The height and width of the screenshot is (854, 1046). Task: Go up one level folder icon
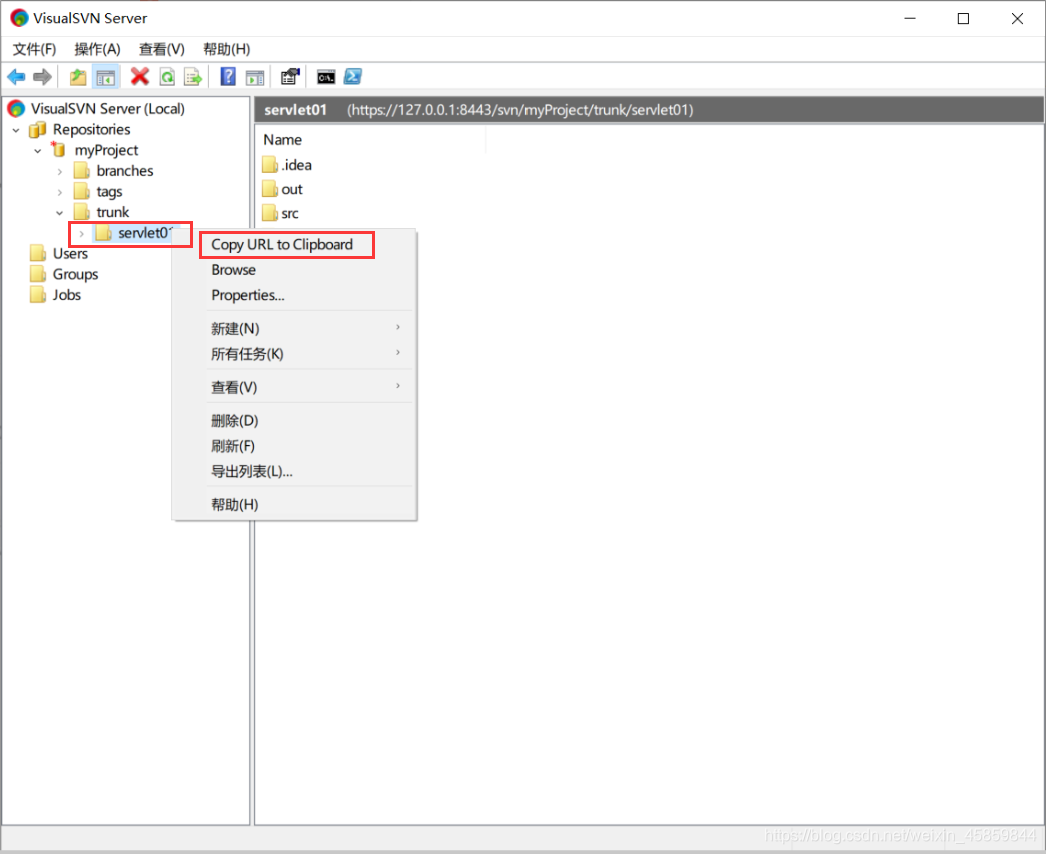[x=78, y=77]
